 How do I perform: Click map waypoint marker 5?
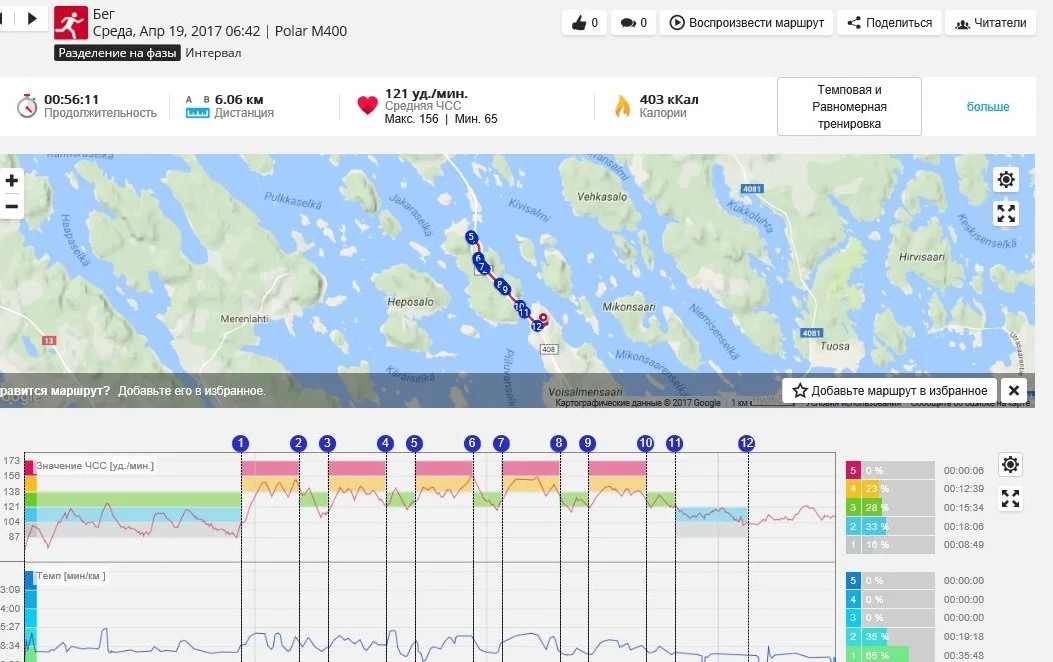tap(471, 237)
